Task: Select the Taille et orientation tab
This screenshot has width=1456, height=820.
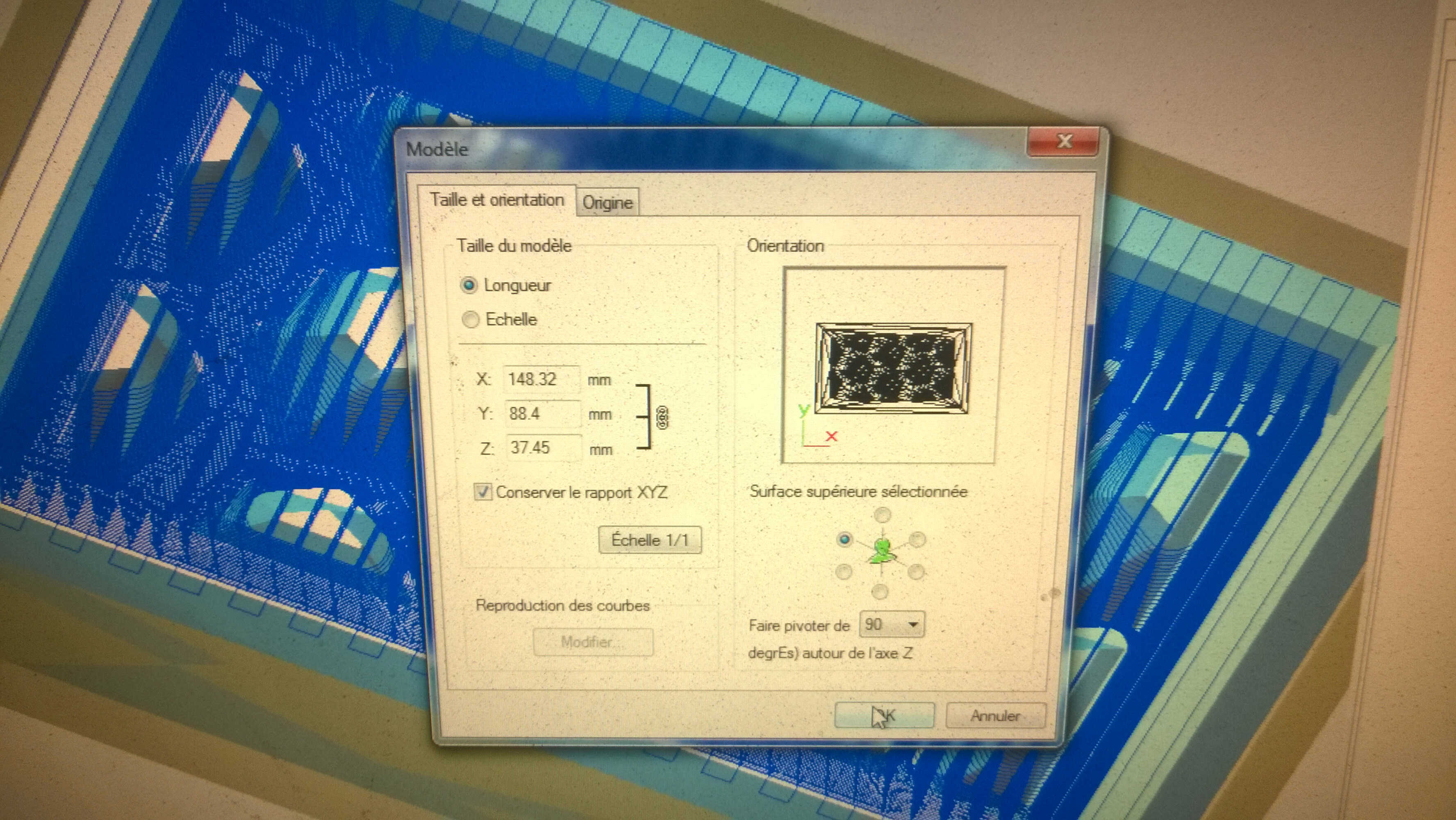Action: 497,200
